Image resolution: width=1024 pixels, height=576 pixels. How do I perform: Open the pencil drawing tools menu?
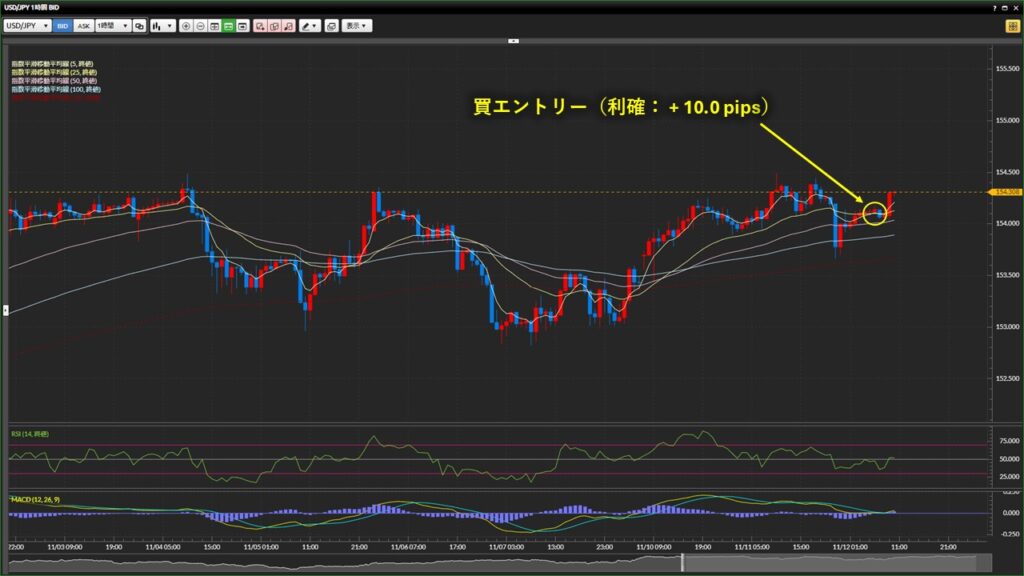pos(310,26)
